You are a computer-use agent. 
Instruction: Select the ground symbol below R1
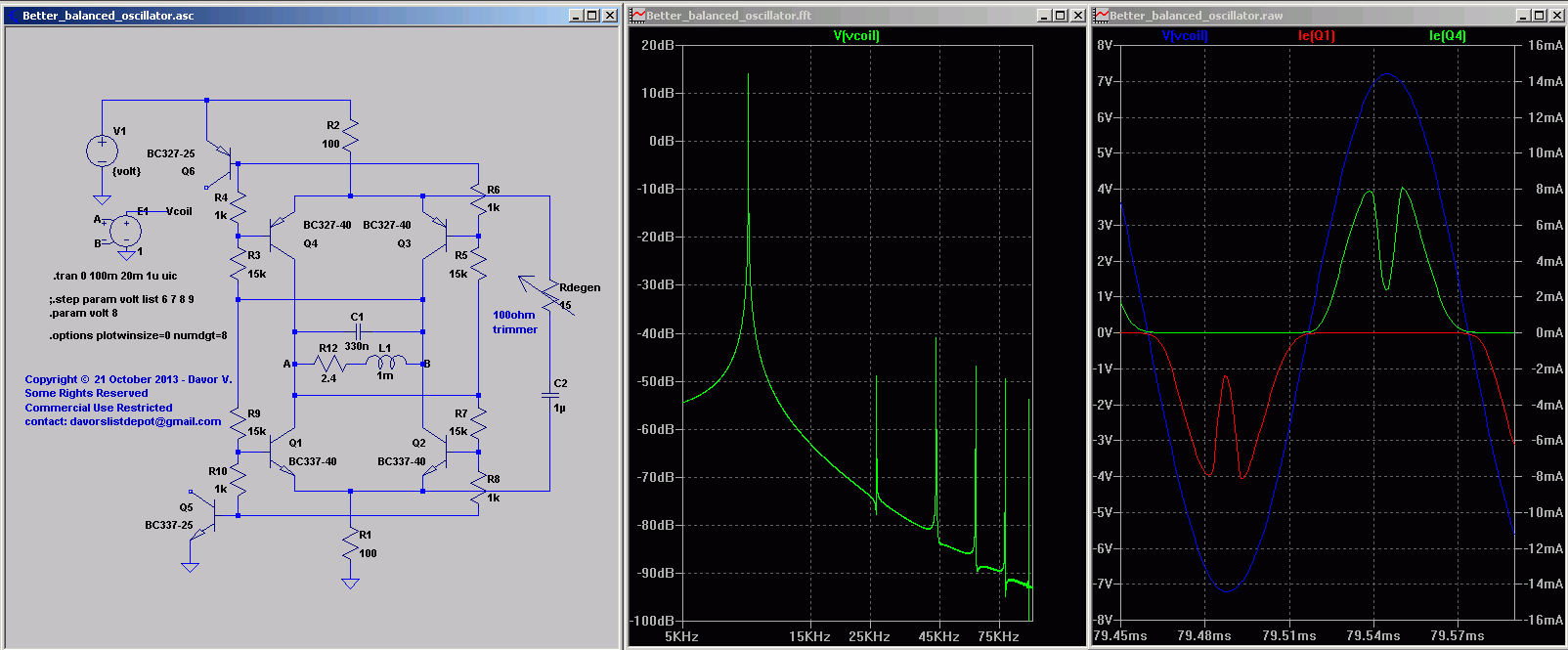pyautogui.click(x=350, y=584)
